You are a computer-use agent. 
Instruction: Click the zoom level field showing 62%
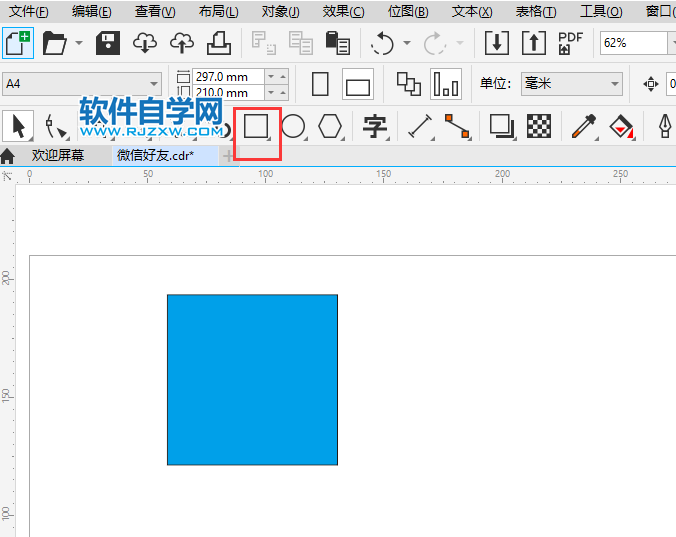tap(634, 43)
